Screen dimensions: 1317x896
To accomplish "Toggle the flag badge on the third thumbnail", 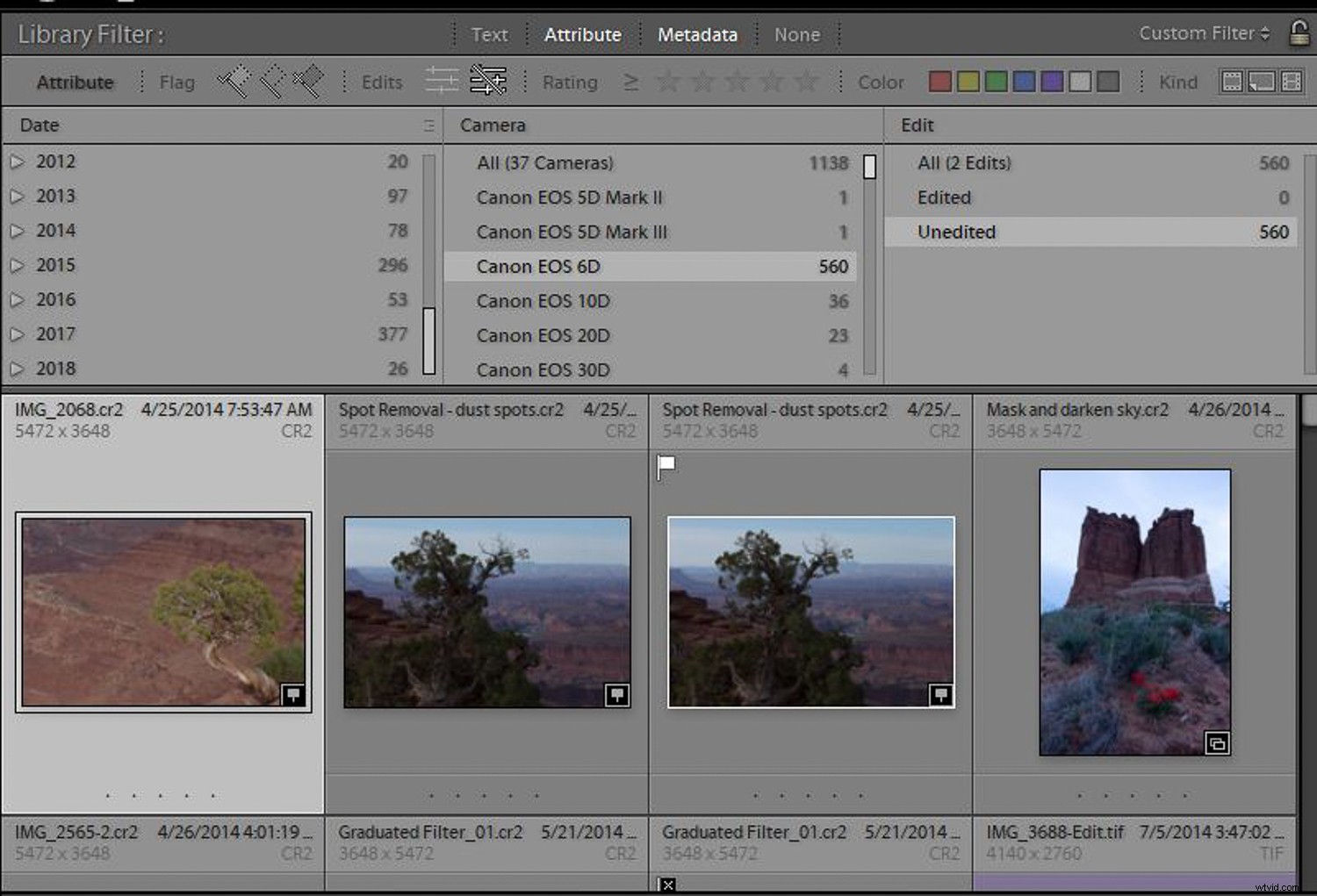I will [666, 468].
